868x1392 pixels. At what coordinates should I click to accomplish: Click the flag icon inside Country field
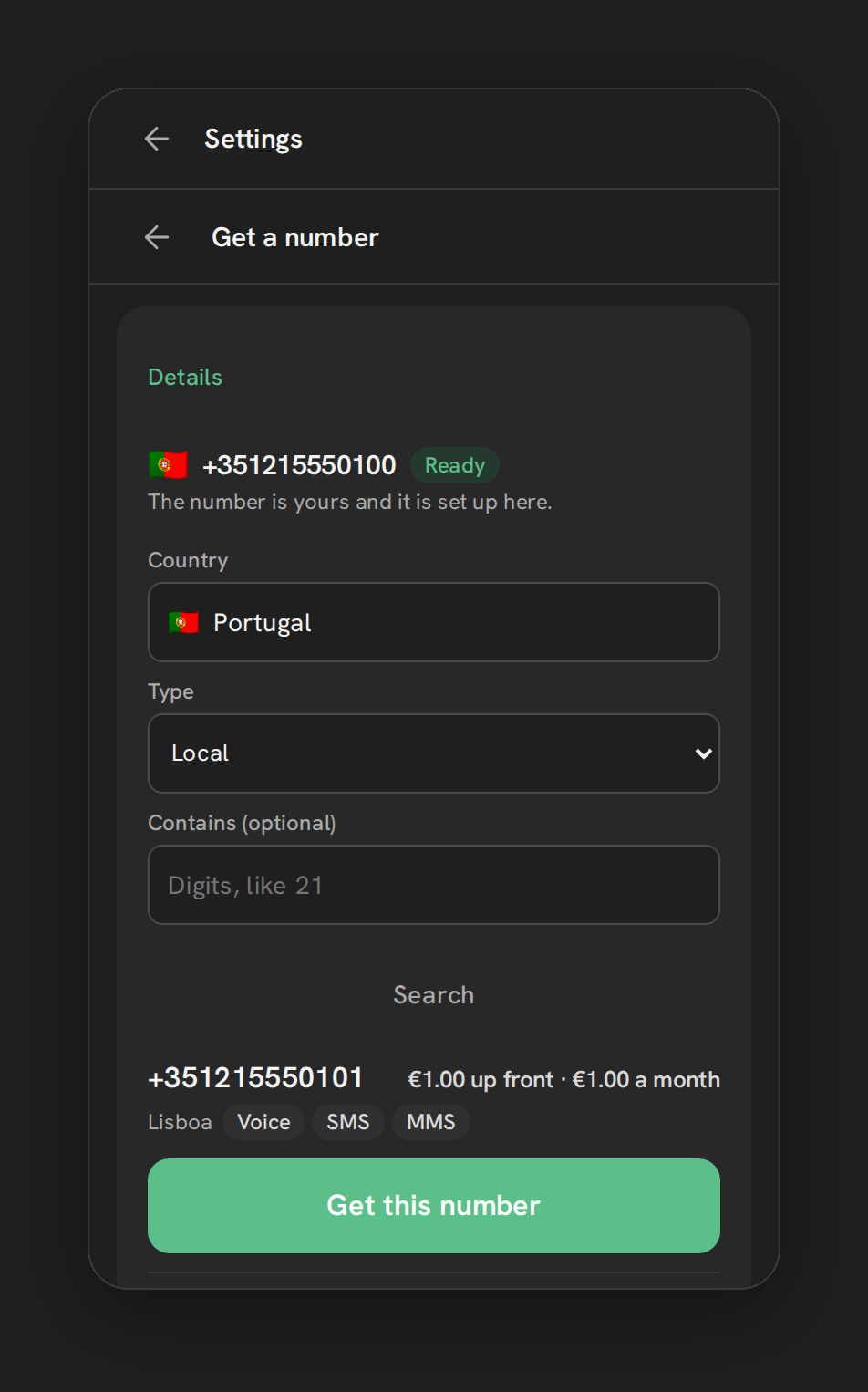(183, 623)
